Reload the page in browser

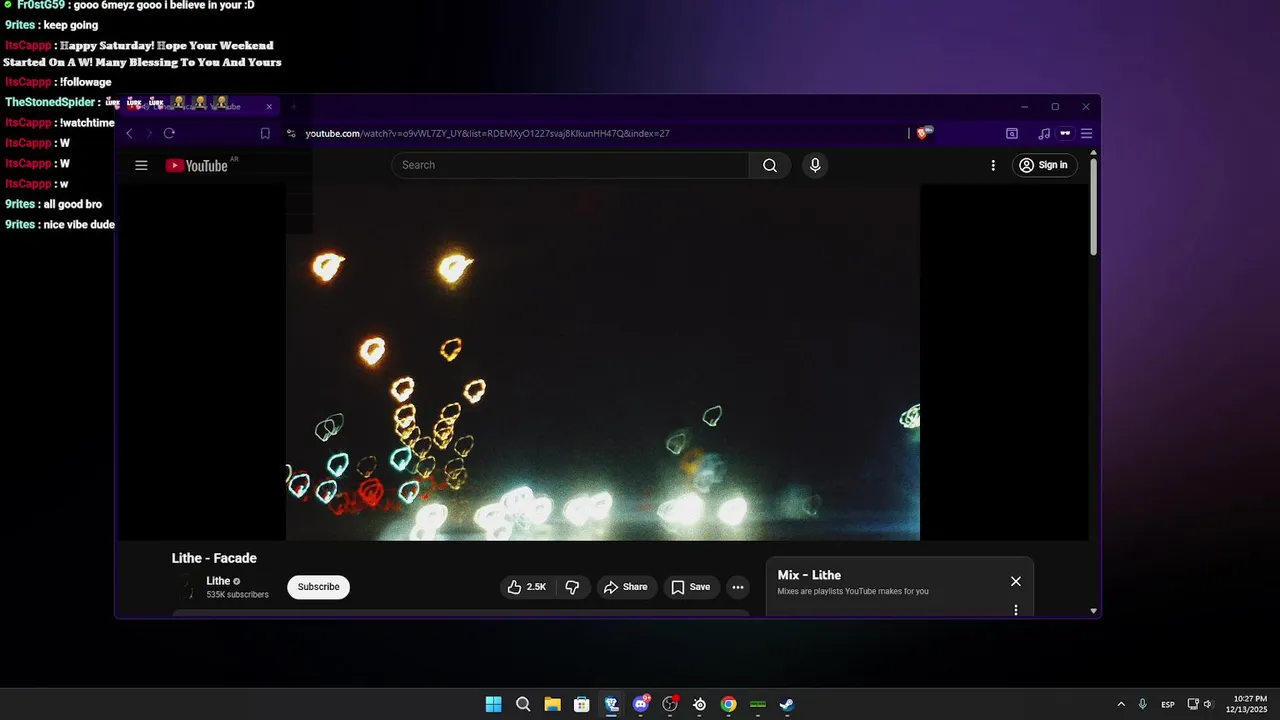click(x=169, y=133)
